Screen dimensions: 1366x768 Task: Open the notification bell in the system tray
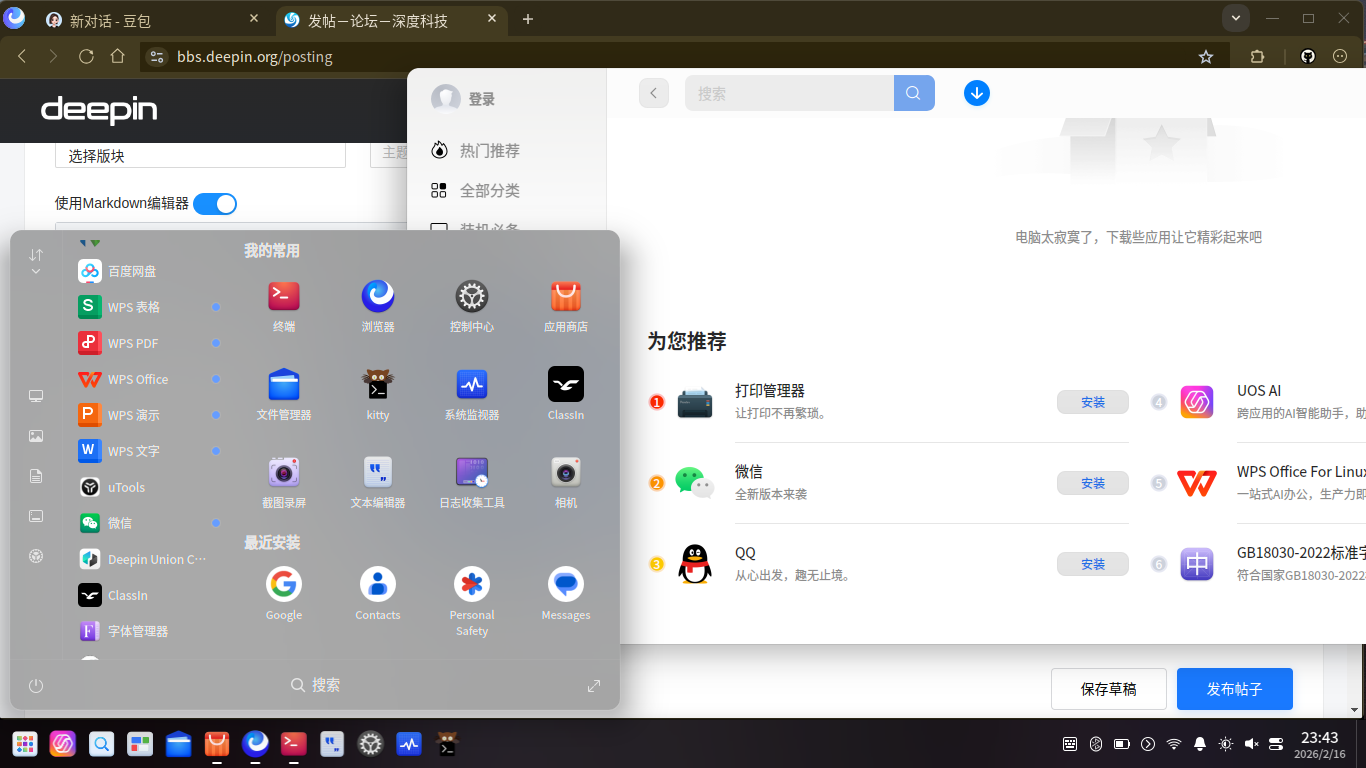click(x=1199, y=744)
